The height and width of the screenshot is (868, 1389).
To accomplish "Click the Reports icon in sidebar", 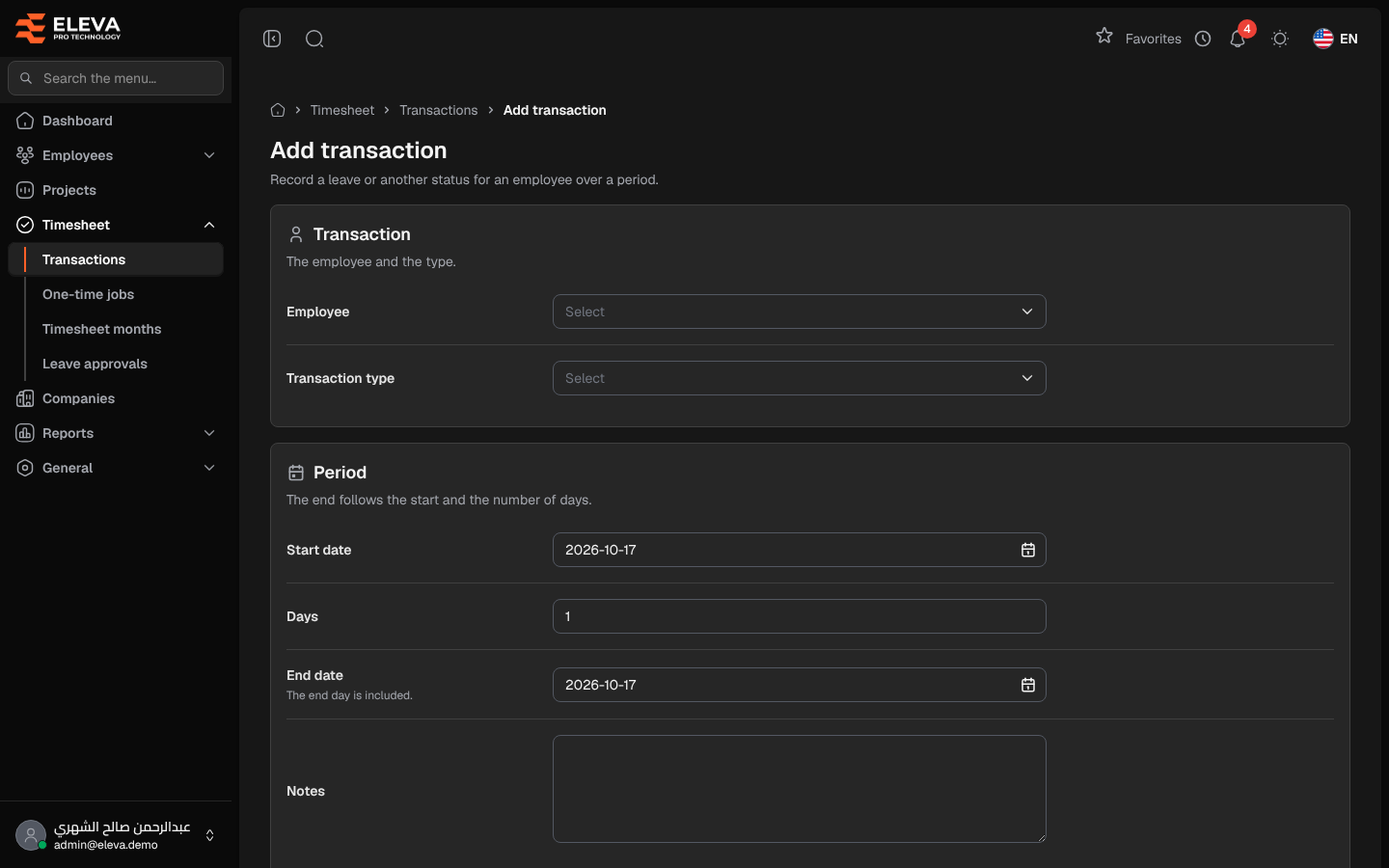I will pos(25,433).
